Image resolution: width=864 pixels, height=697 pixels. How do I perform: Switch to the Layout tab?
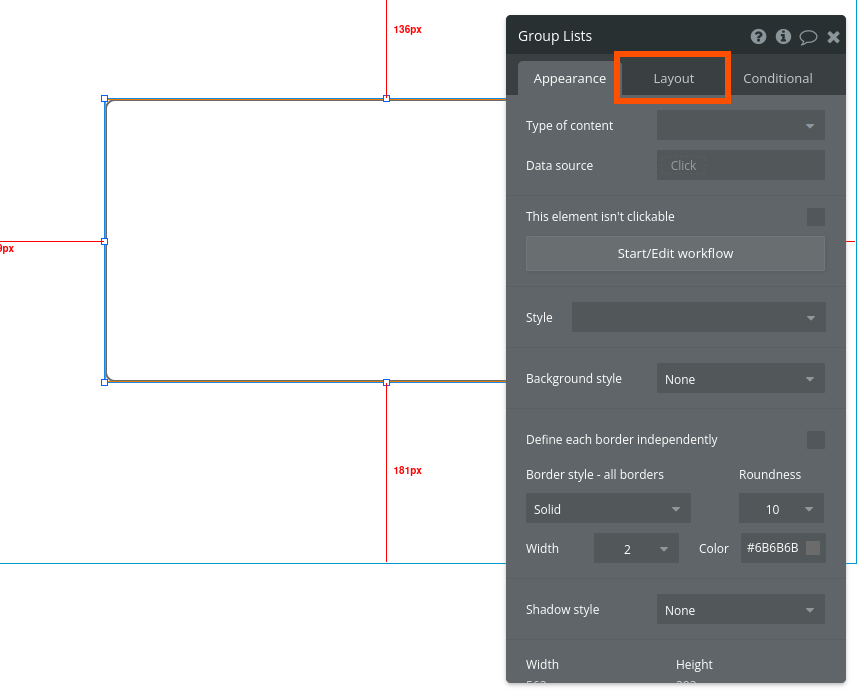point(673,78)
